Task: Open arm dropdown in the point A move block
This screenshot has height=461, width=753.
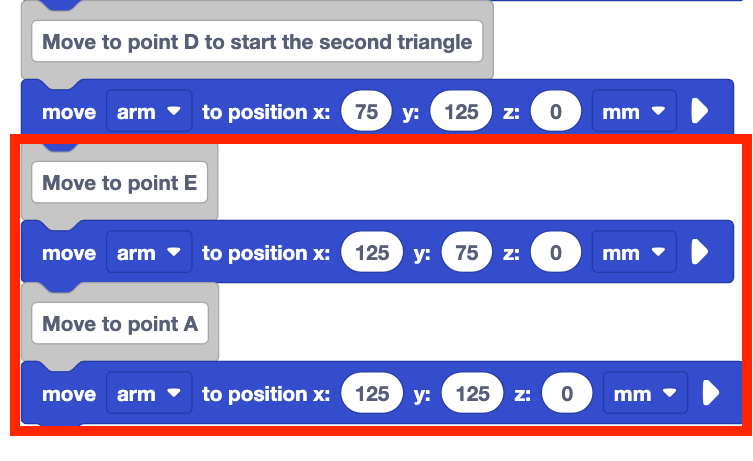Action: coord(148,394)
